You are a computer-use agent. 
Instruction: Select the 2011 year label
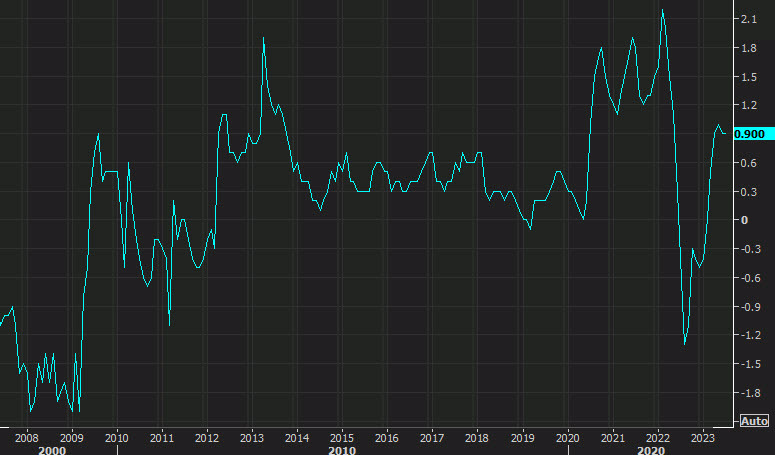[162, 438]
